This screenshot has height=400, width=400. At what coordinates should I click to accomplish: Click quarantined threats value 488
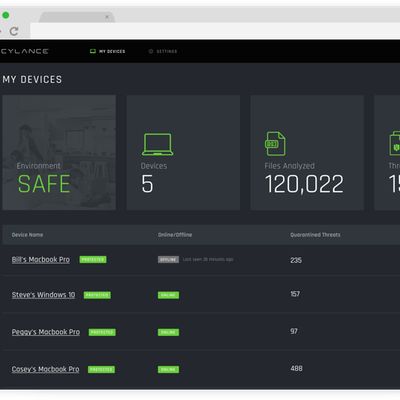[x=296, y=369]
